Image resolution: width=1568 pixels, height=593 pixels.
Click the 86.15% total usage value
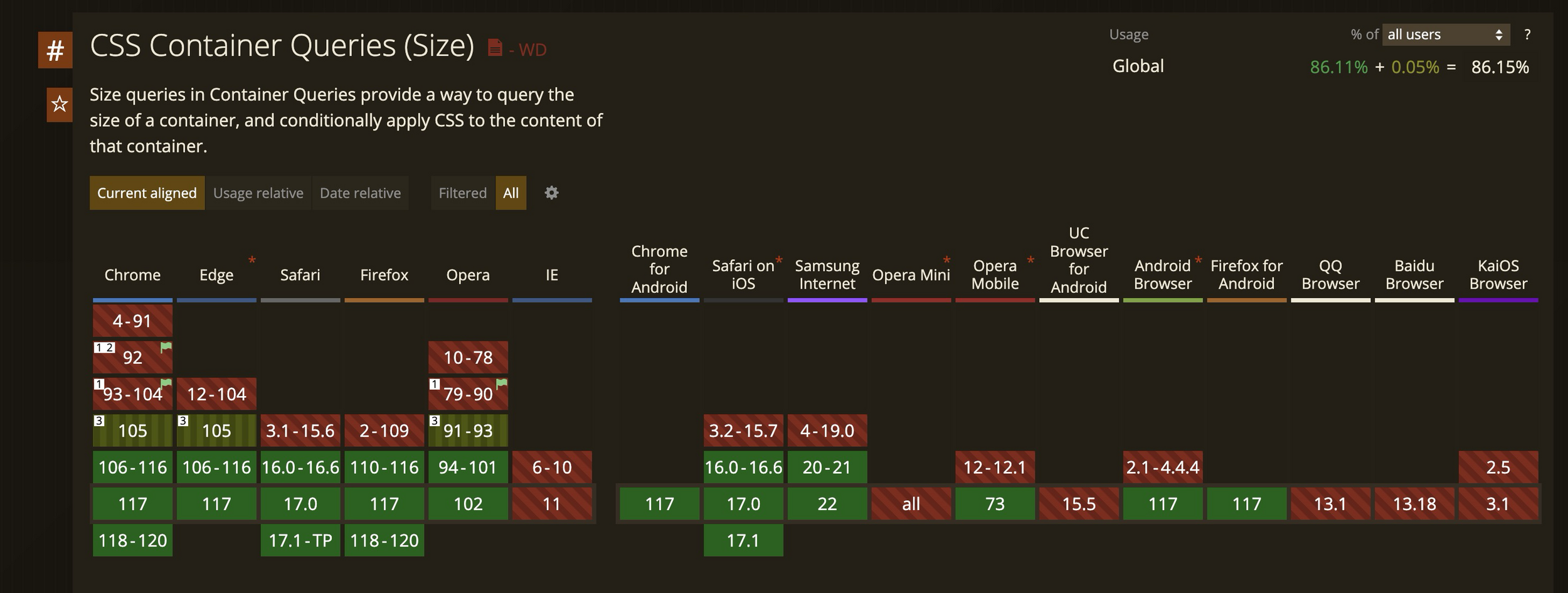[1500, 67]
